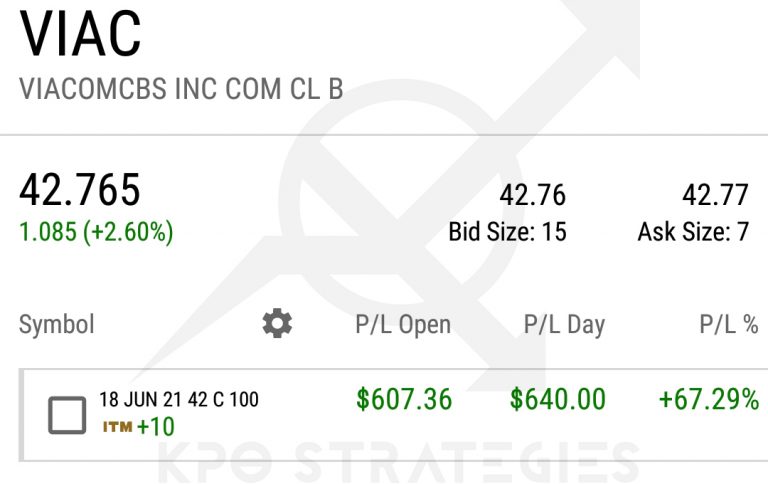This screenshot has width=768, height=484.
Task: Click the Ask Size: 7 label
Action: point(693,232)
